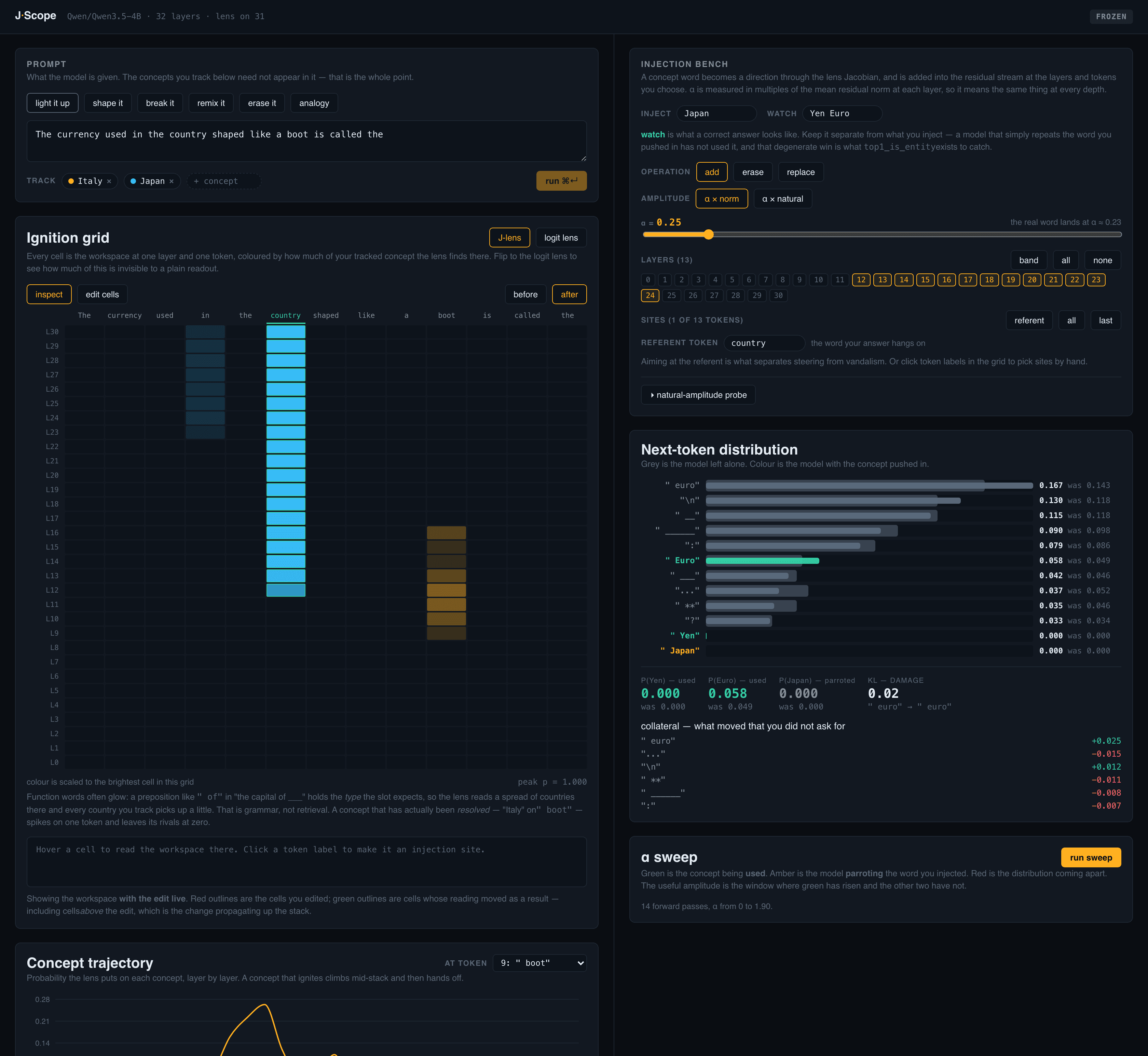Toggle layer 12 chip

(x=861, y=280)
